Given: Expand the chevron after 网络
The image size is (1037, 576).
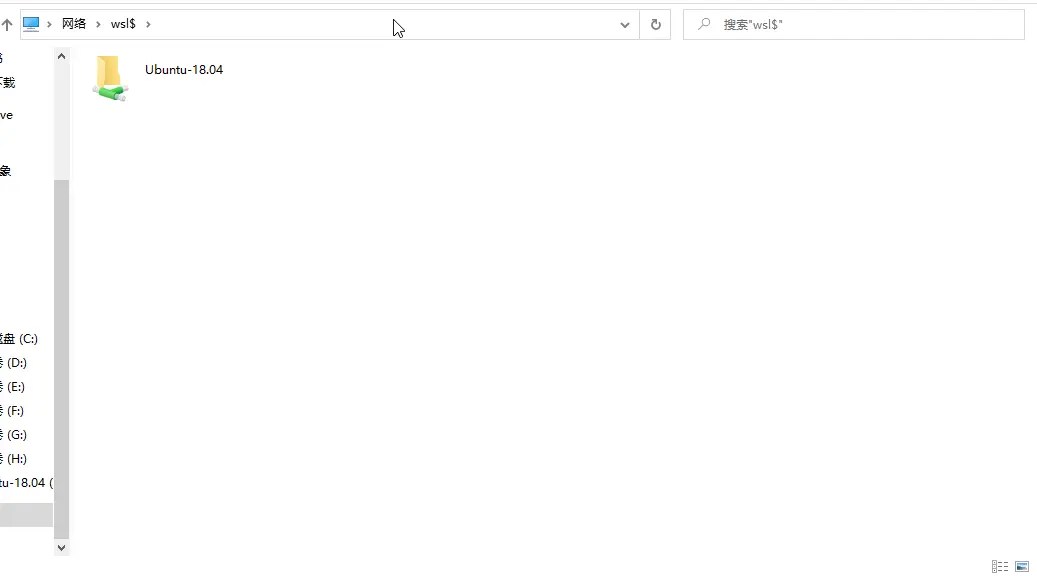Looking at the screenshot, I should click(98, 24).
